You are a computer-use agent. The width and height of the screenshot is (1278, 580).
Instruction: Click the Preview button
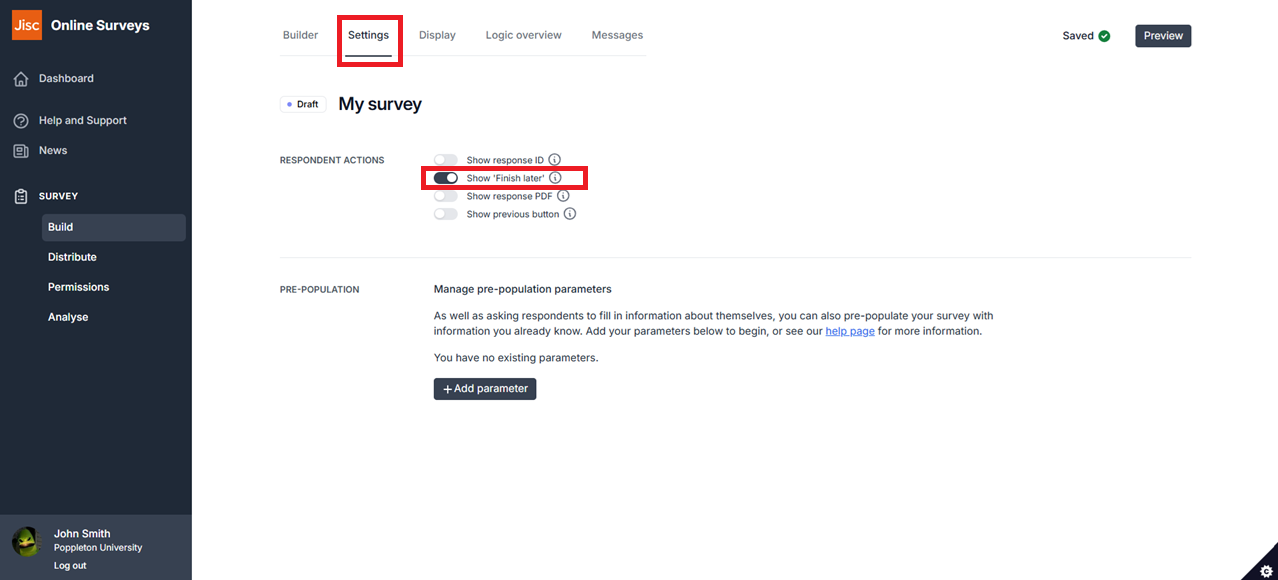click(x=1163, y=36)
